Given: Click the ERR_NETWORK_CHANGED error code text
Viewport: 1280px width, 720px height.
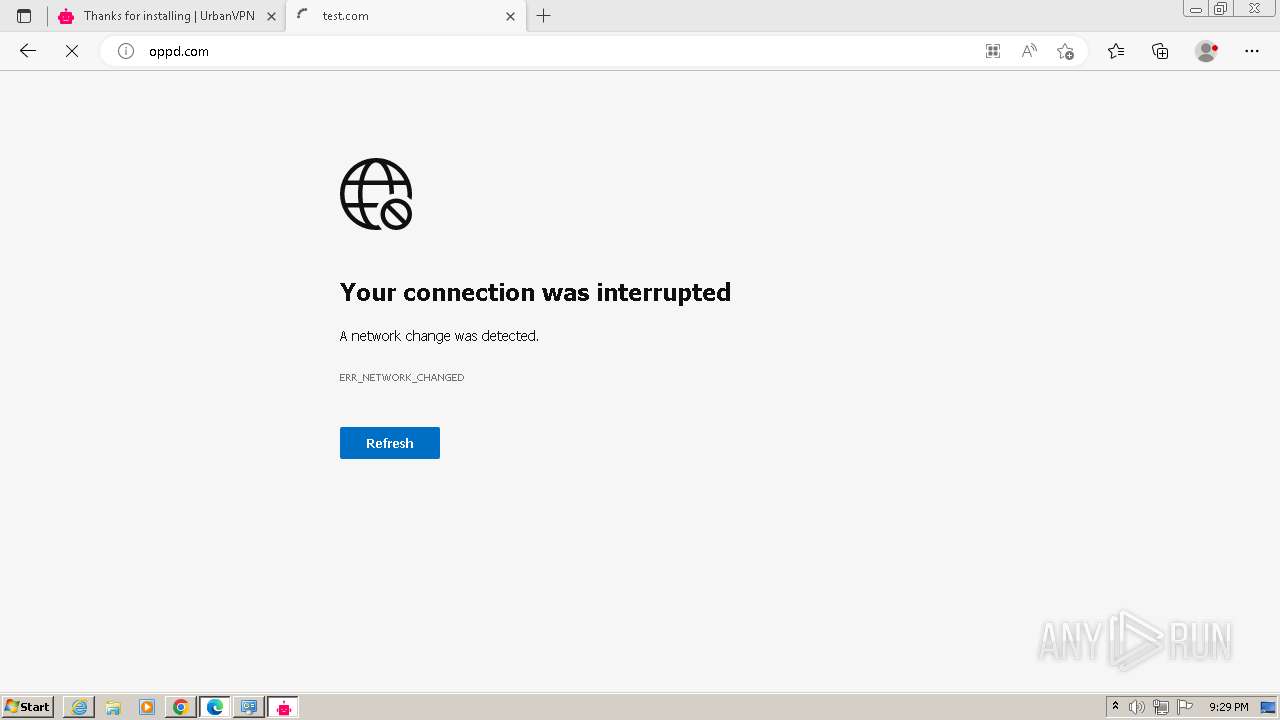Looking at the screenshot, I should pyautogui.click(x=402, y=377).
